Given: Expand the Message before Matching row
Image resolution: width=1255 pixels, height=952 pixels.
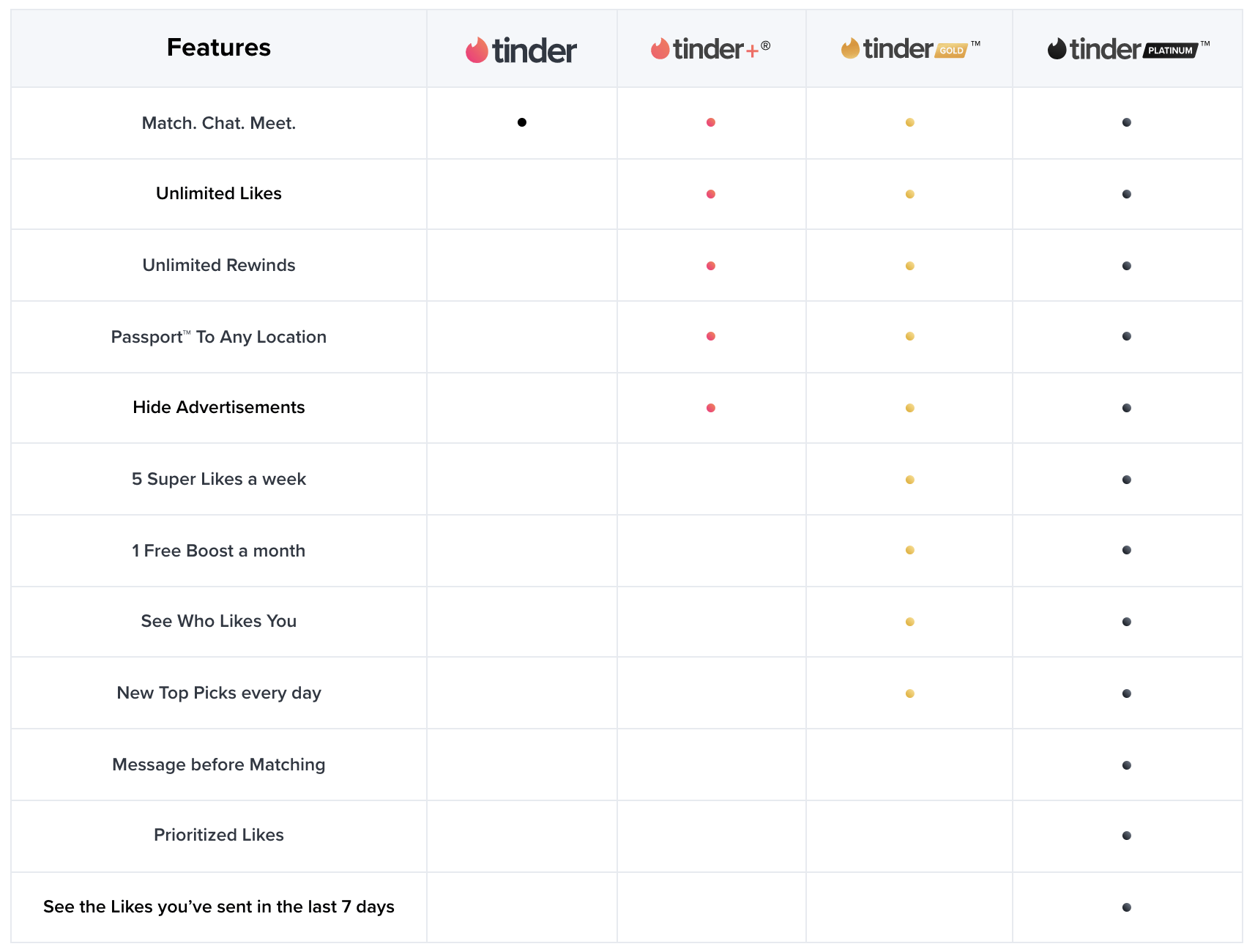Looking at the screenshot, I should coord(218,765).
